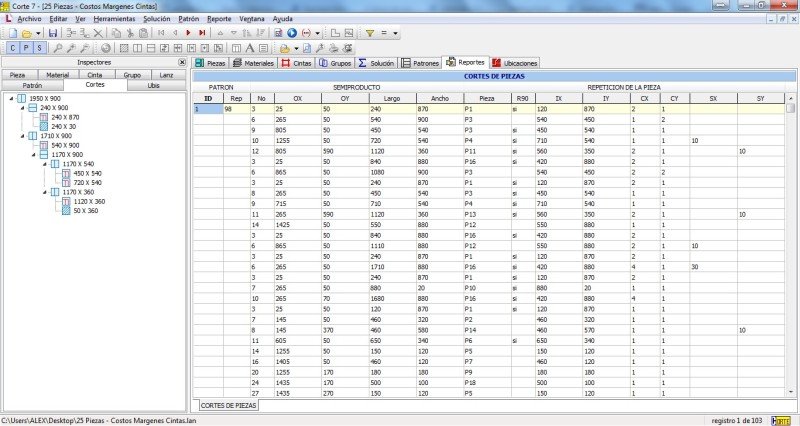Click the New document toolbar icon

11,33
